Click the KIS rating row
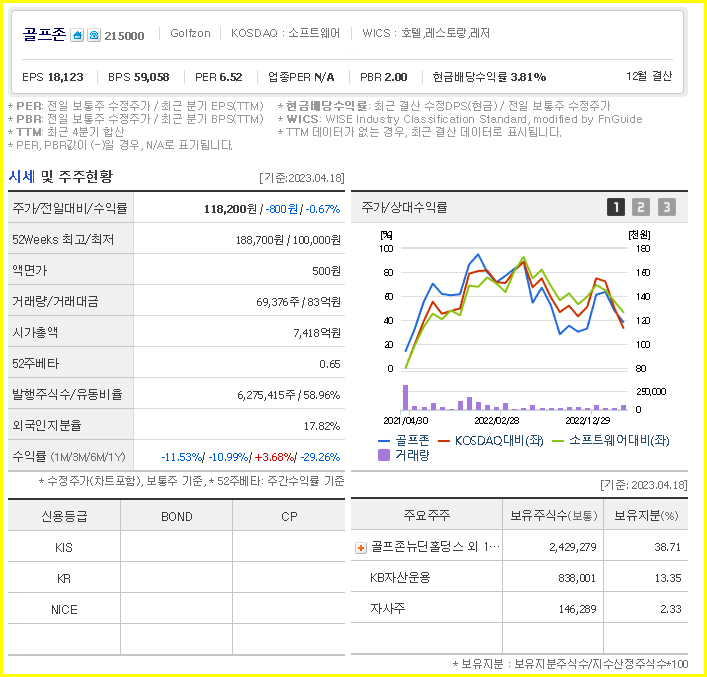Image resolution: width=707 pixels, height=677 pixels. tap(176, 547)
